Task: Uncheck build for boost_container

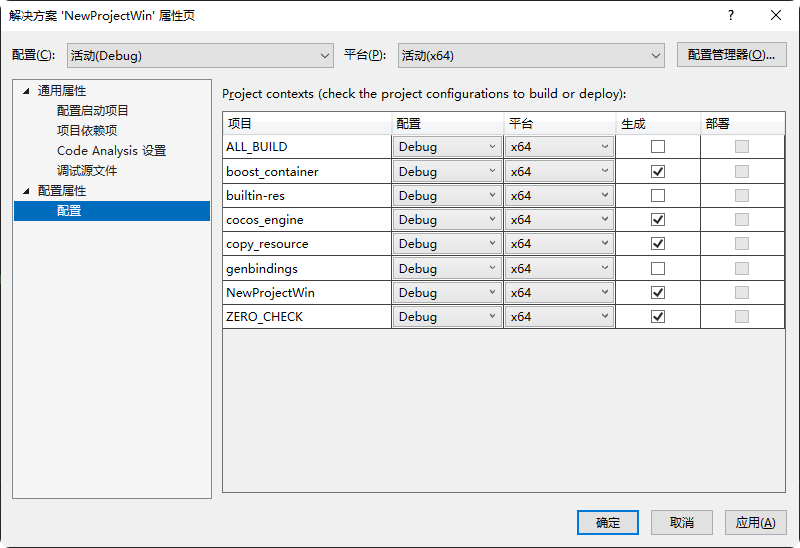Action: 657,171
